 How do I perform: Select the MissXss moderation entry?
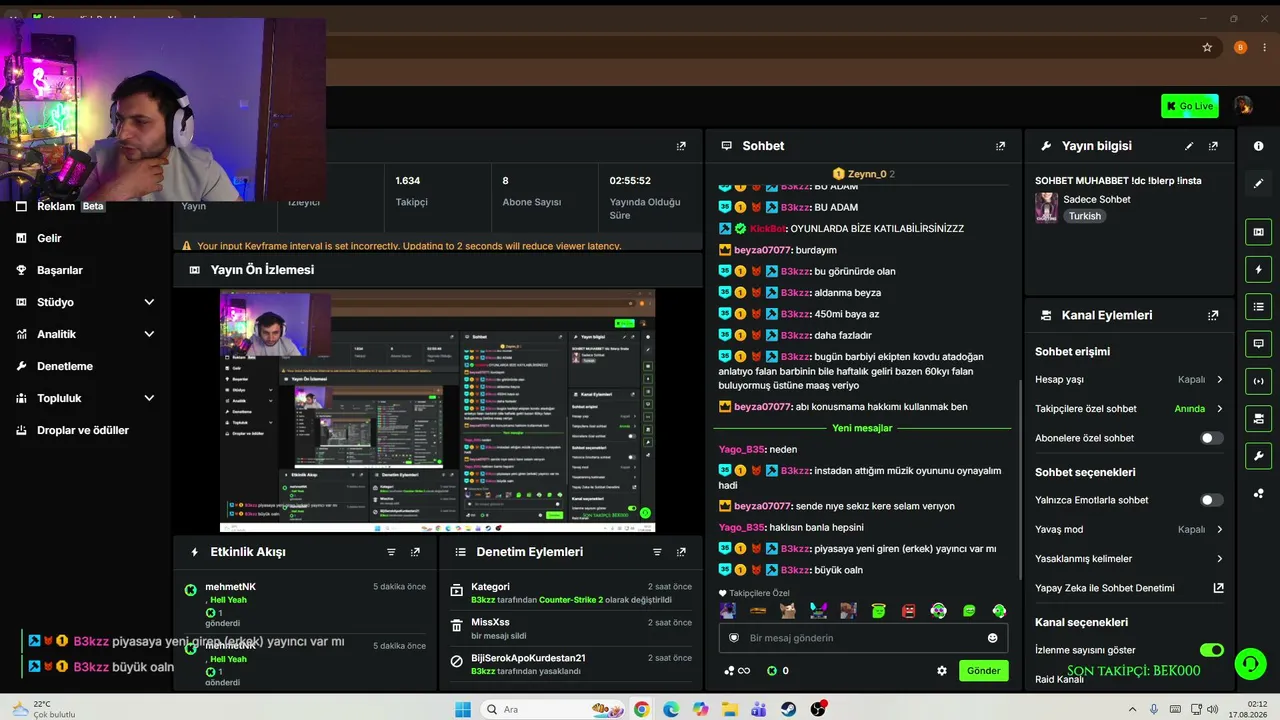coord(570,628)
